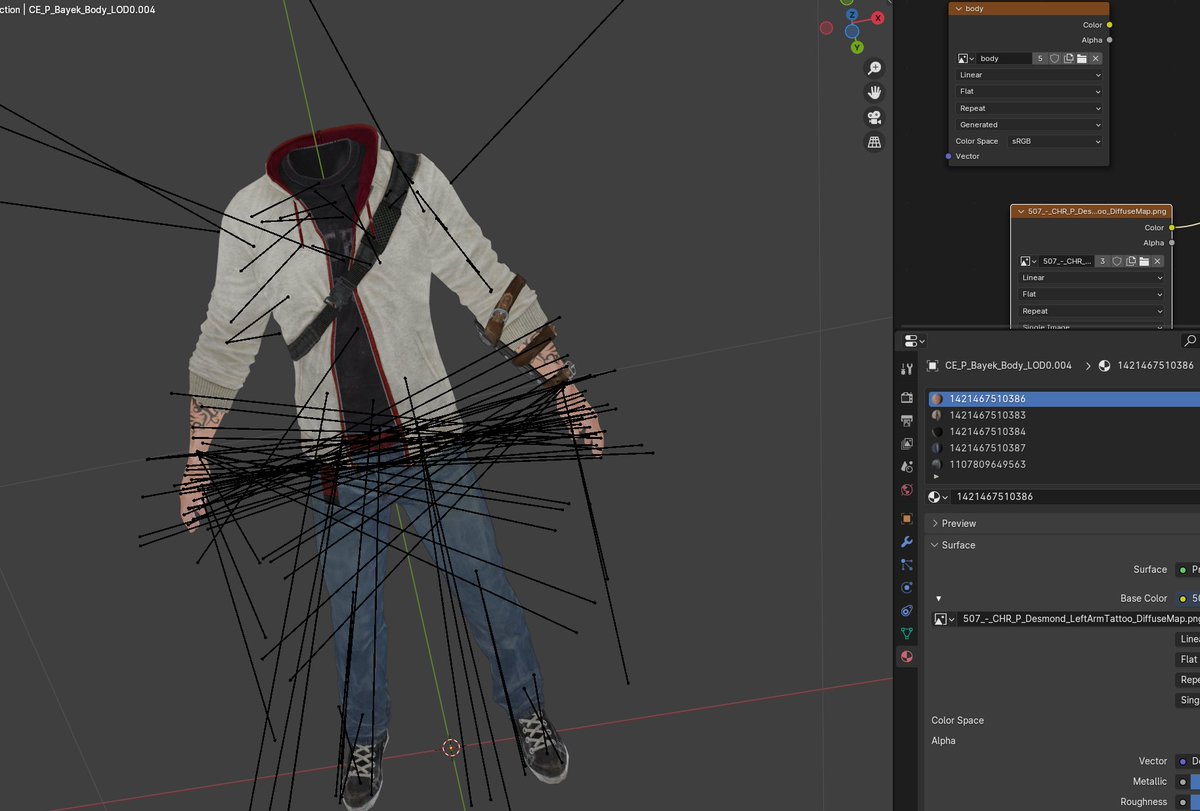Image resolution: width=1200 pixels, height=811 pixels.
Task: Click fake user shield on body node
Action: pos(1055,59)
